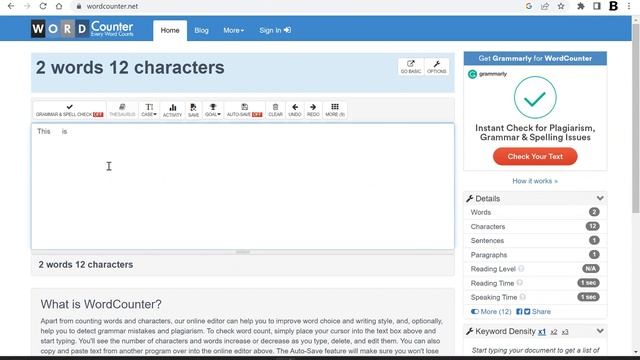Click the browser home icon

click(x=59, y=6)
